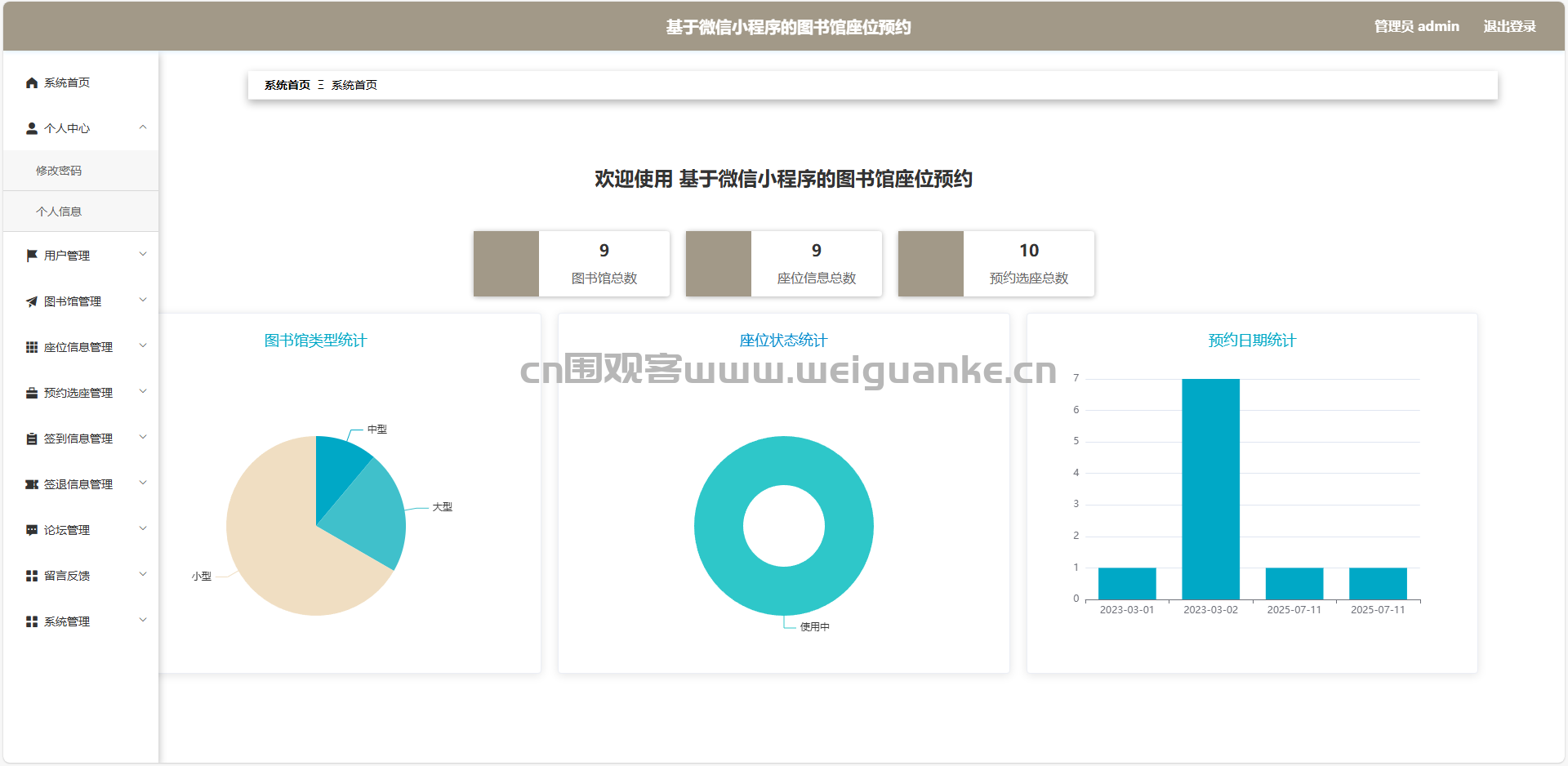Click the 图书馆类型统计 chart title
The image size is (1568, 766).
pyautogui.click(x=316, y=341)
